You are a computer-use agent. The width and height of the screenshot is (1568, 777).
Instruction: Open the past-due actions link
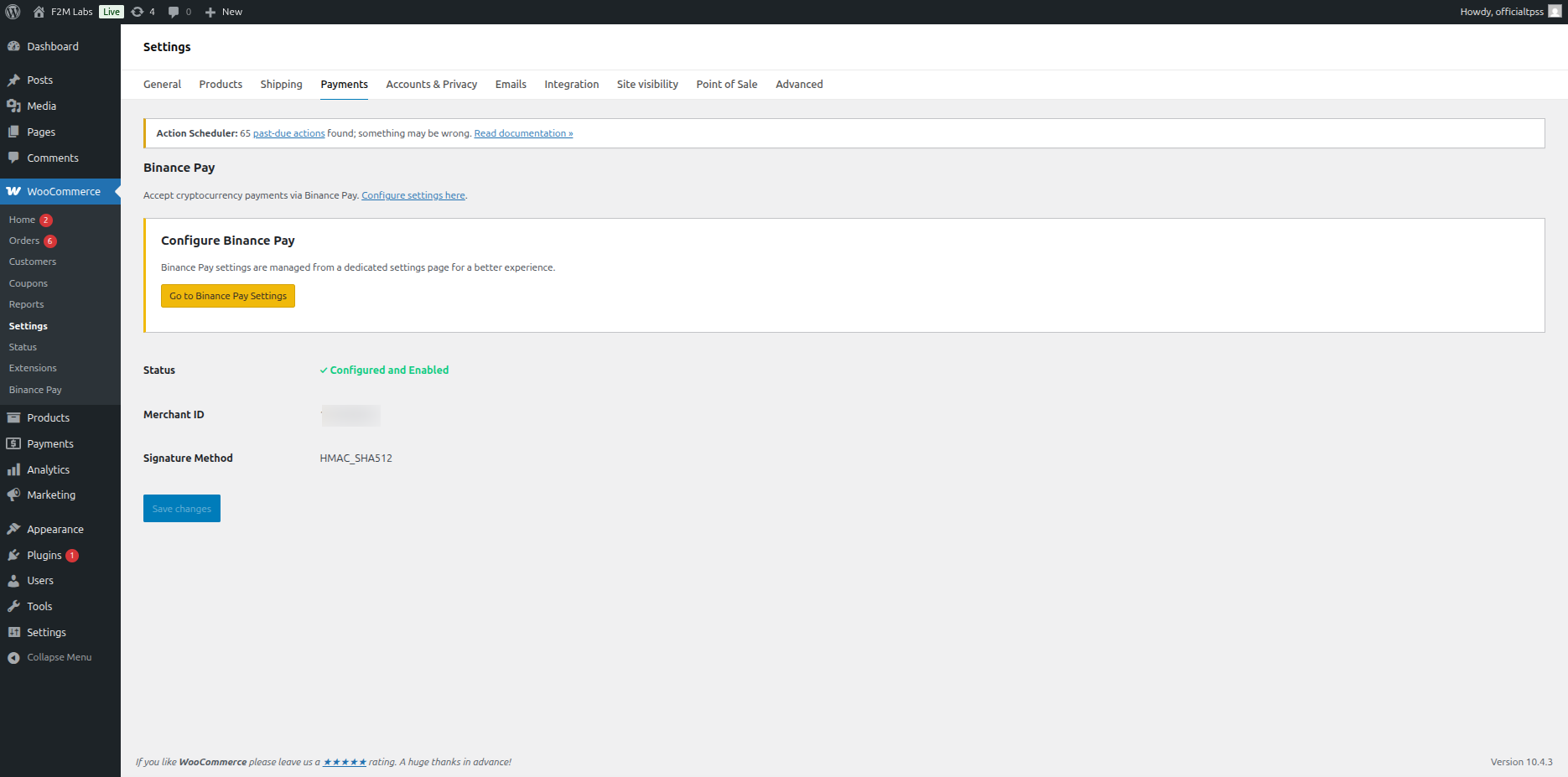pyautogui.click(x=288, y=134)
